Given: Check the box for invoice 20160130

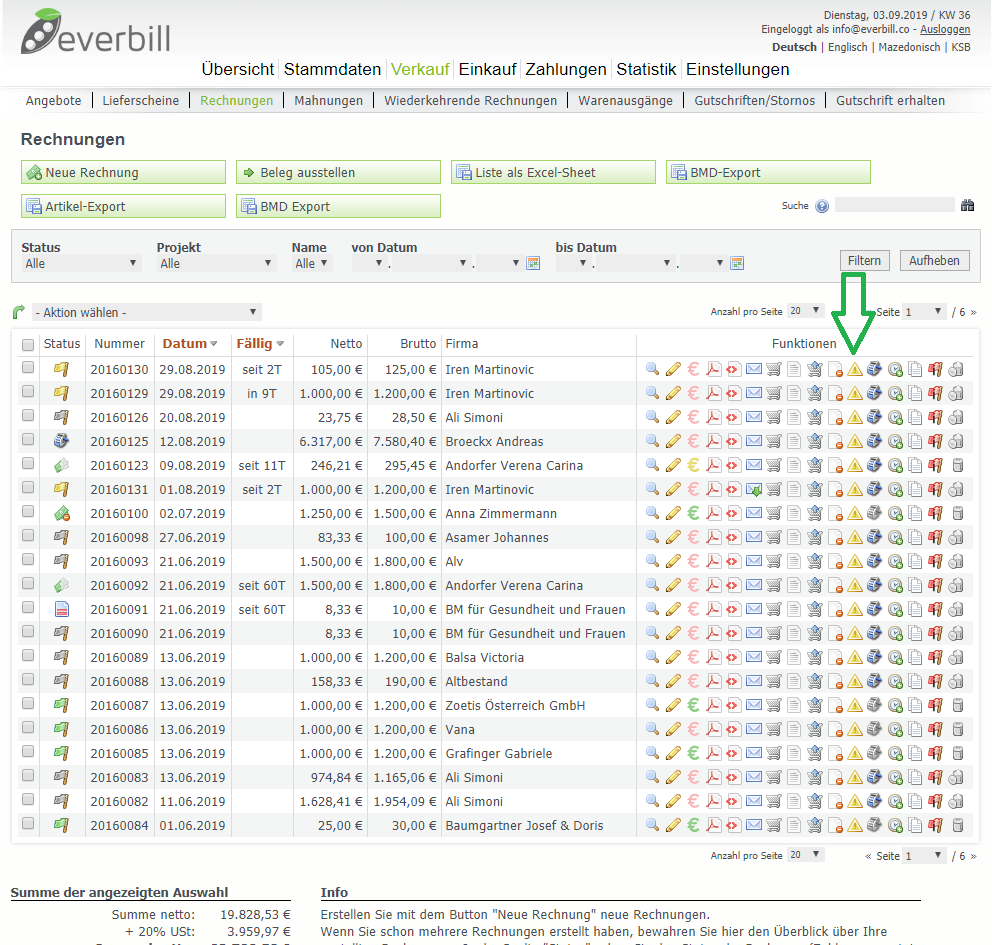Looking at the screenshot, I should point(28,368).
